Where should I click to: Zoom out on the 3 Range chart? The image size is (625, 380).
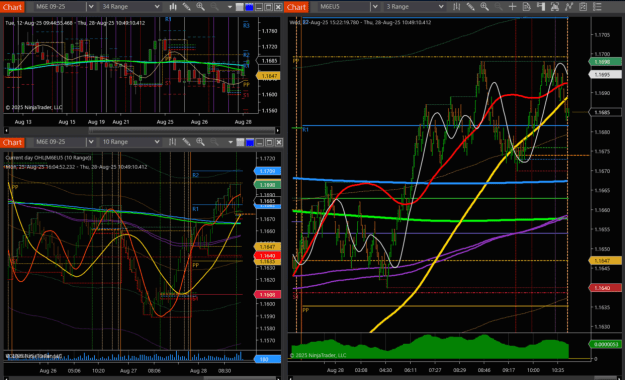(498, 7)
